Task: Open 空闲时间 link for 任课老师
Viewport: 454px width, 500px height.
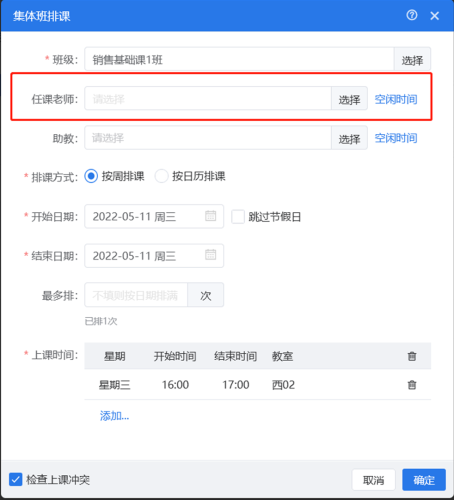Action: click(x=396, y=99)
